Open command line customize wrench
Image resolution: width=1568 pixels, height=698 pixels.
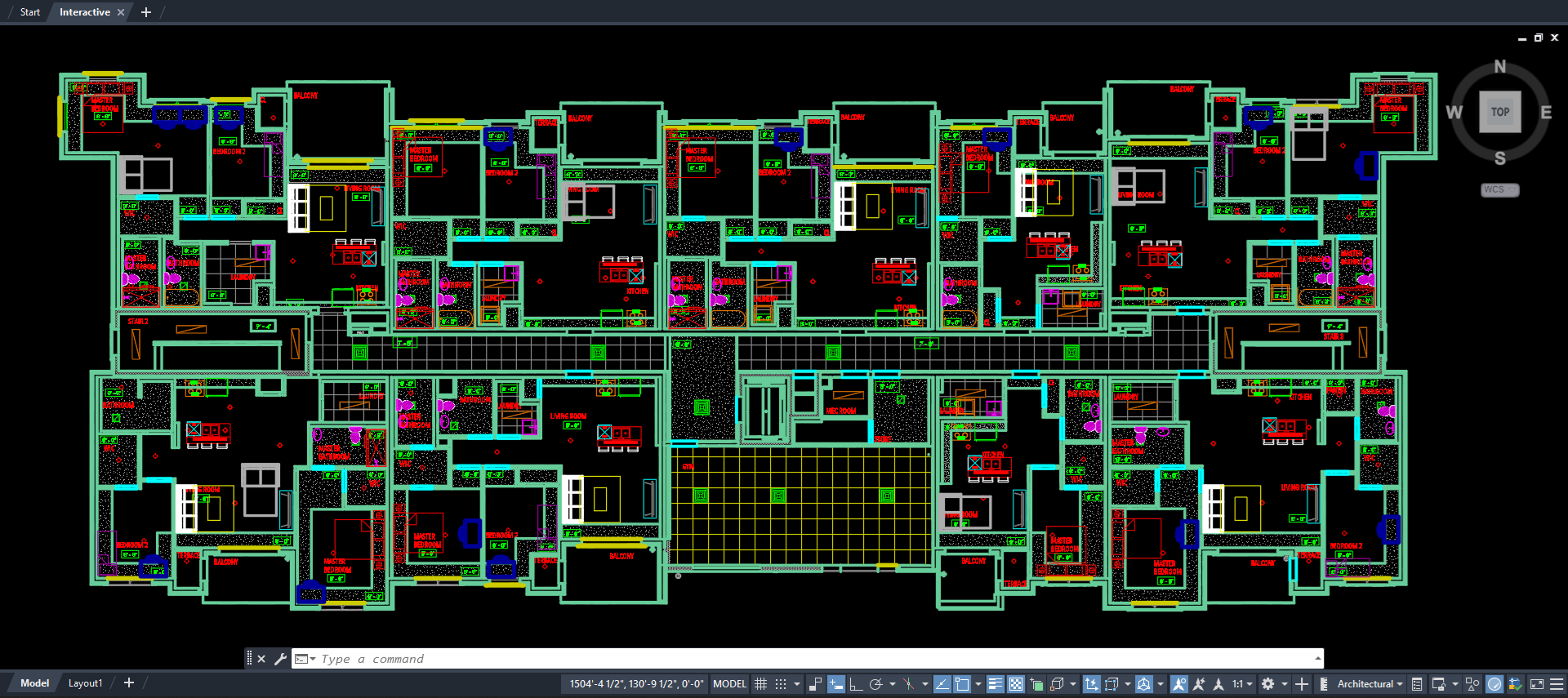(x=280, y=659)
